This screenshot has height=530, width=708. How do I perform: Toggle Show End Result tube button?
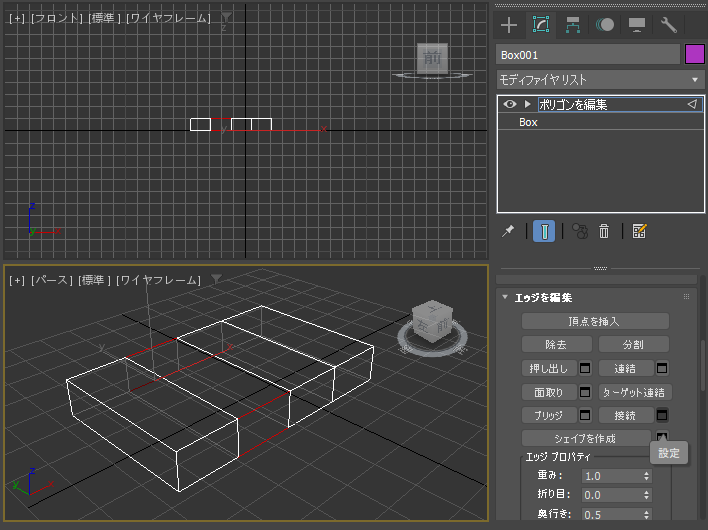pyautogui.click(x=544, y=231)
